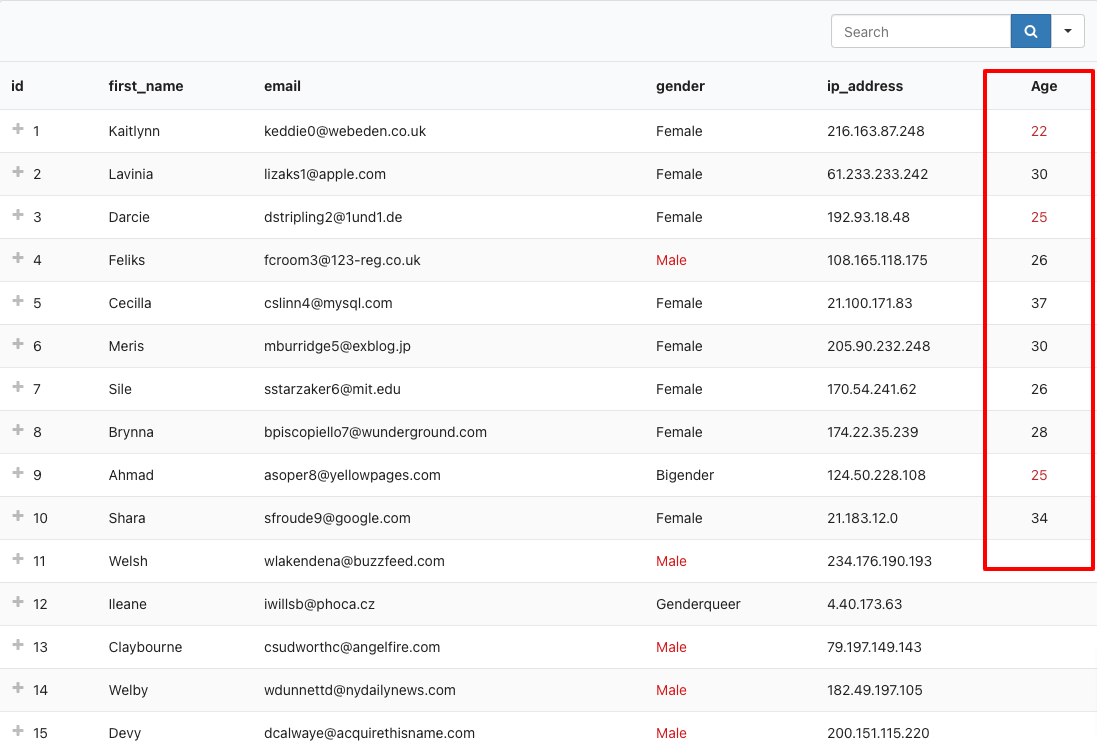The image size is (1097, 754).
Task: Click plus icon beside row 13 Claybourne
Action: tap(17, 646)
